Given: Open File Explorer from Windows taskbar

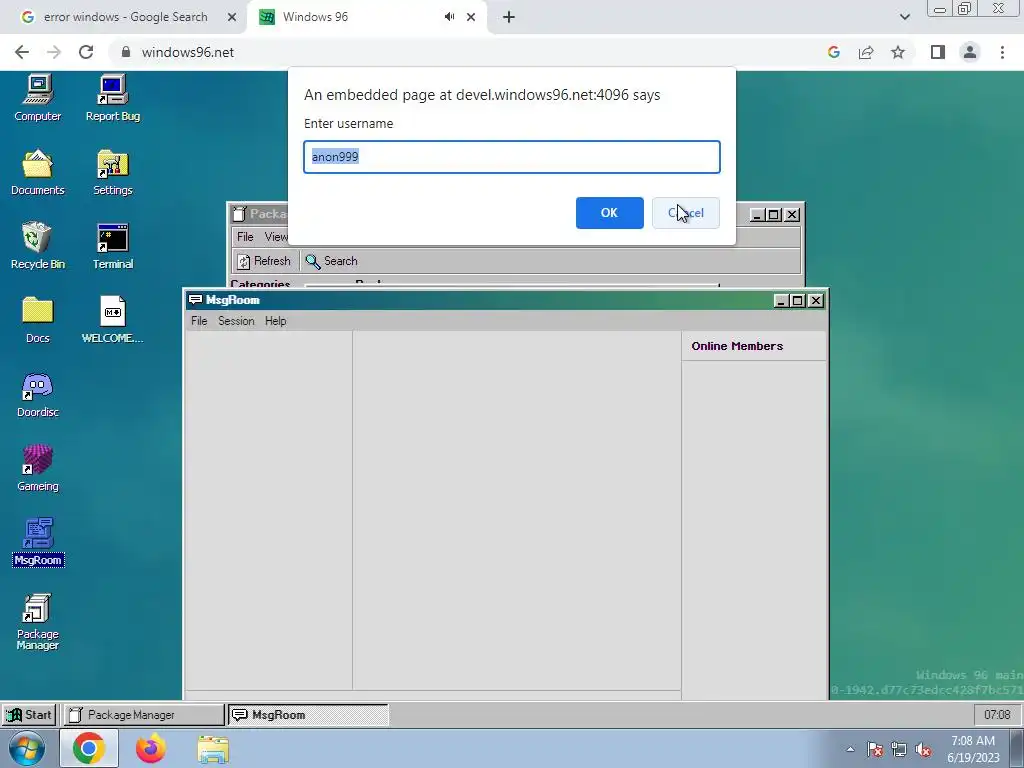Looking at the screenshot, I should tap(213, 749).
